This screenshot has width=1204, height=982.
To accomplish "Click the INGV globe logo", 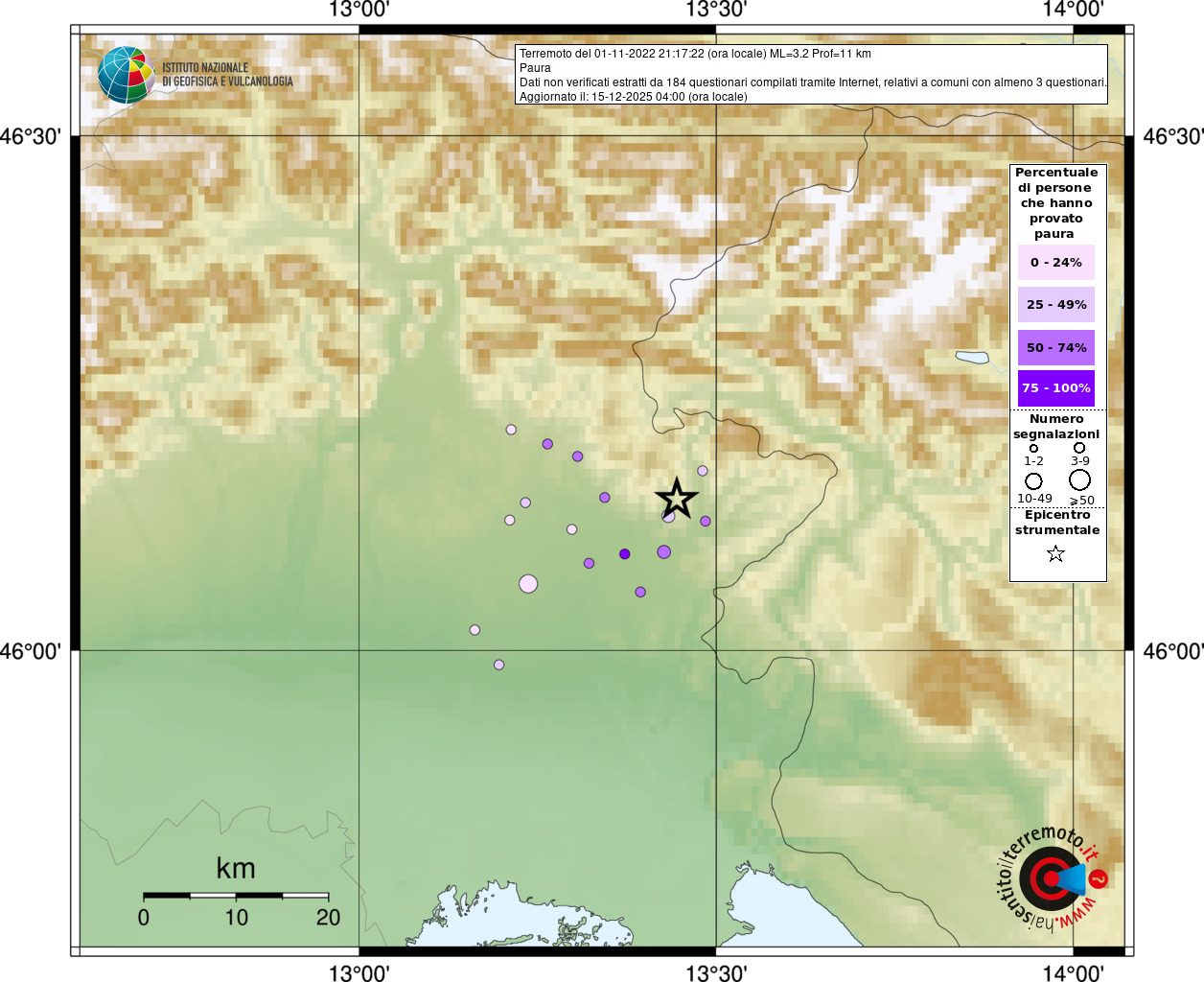I will [x=126, y=75].
